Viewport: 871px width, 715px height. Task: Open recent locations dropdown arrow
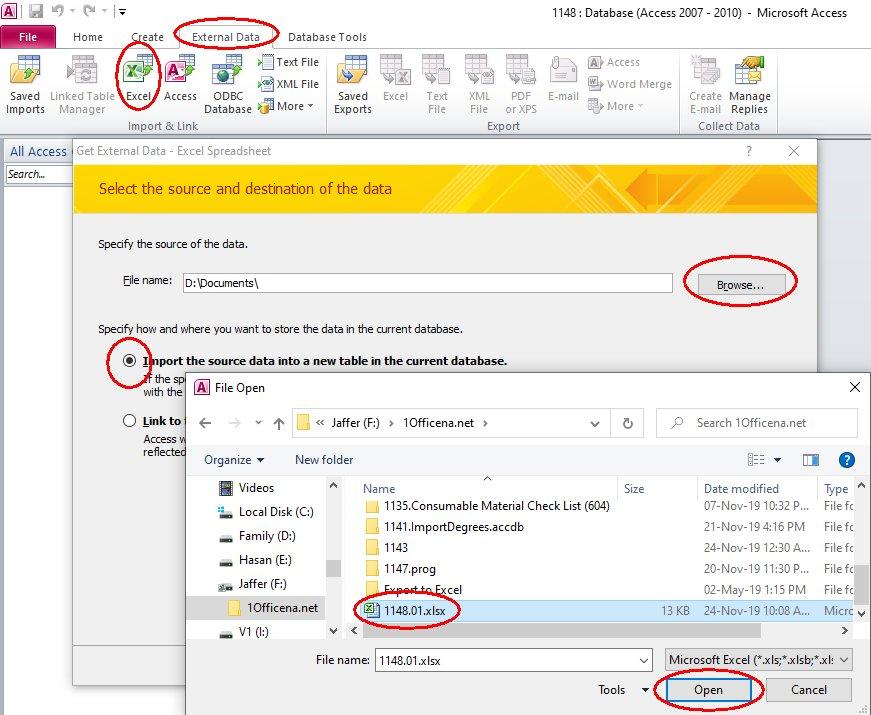click(x=258, y=423)
